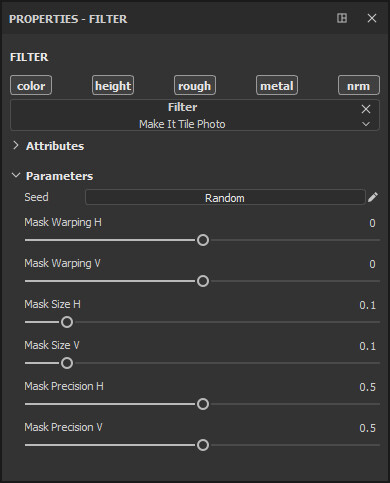
Task: Close the Properties - Filter panel
Action: [372, 18]
